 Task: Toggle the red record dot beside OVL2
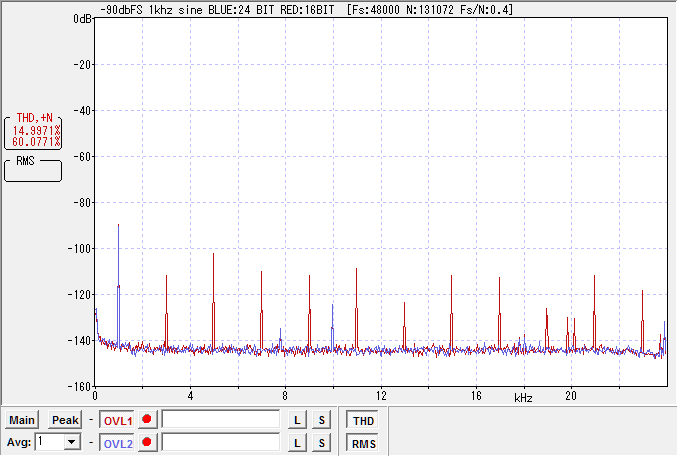click(x=147, y=442)
